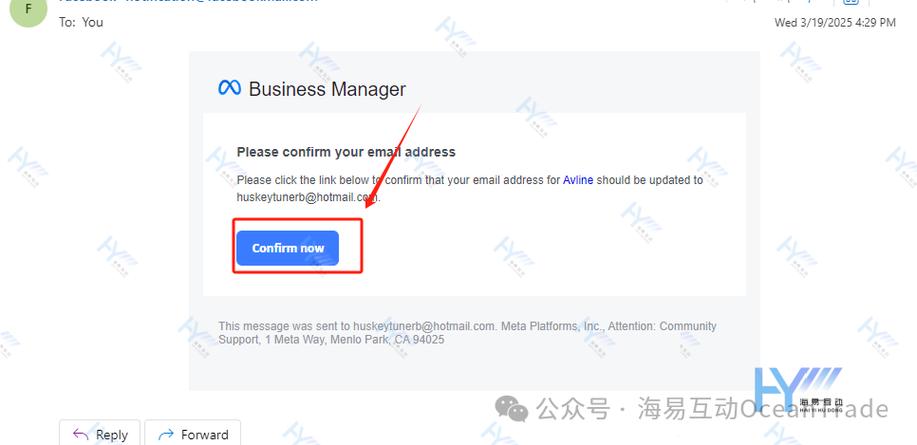Click the Wed 3/19/2025 4:29 PM timestamp
Image resolution: width=917 pixels, height=445 pixels.
[x=835, y=23]
